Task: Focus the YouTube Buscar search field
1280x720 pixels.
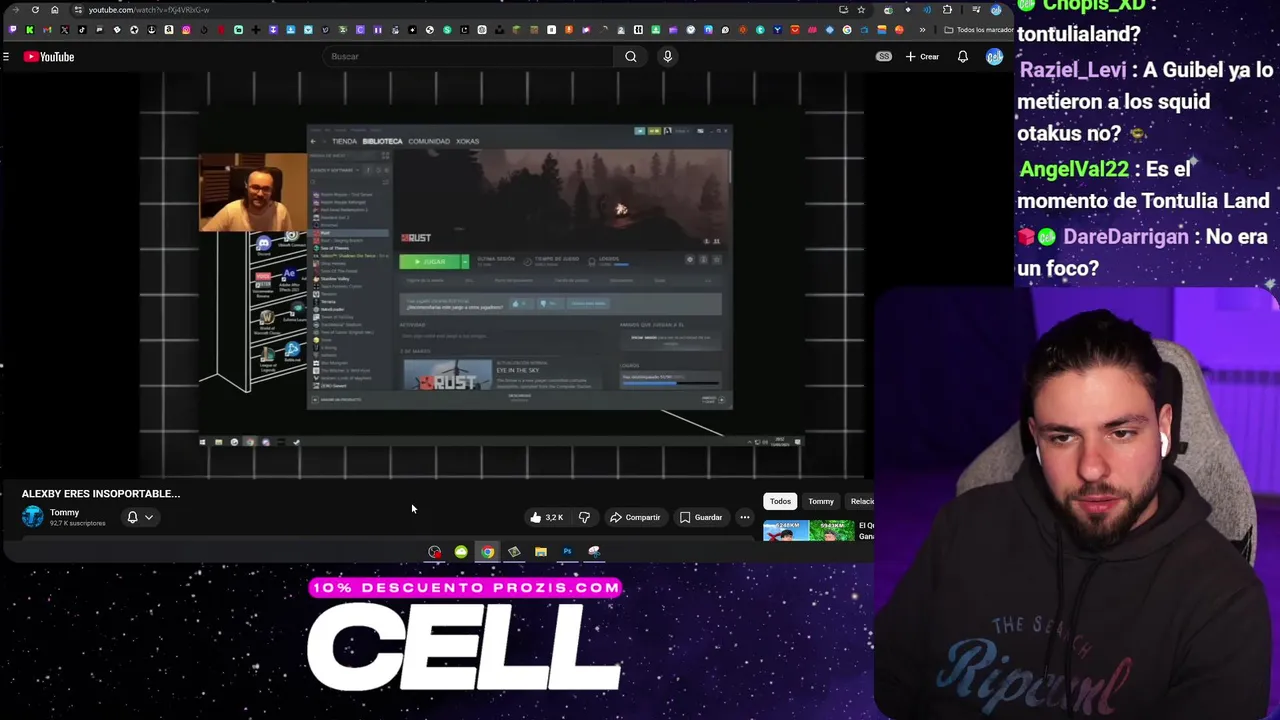Action: tap(470, 57)
